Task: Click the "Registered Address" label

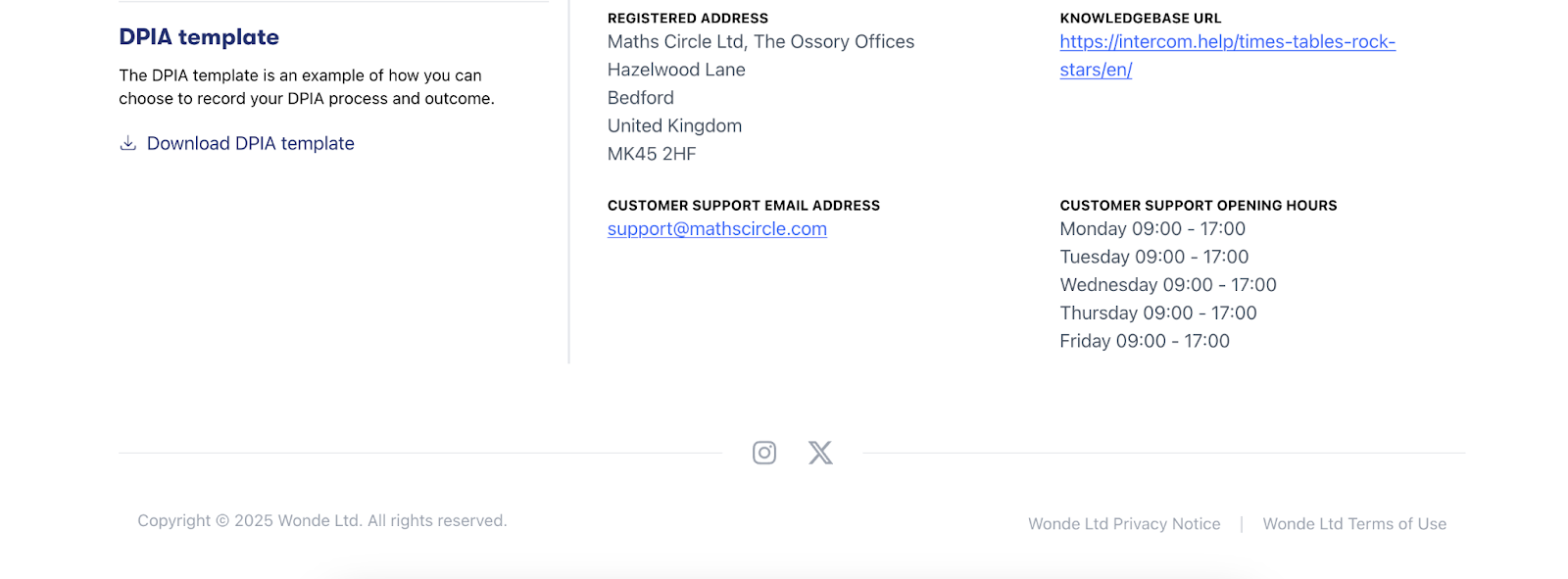Action: [687, 19]
